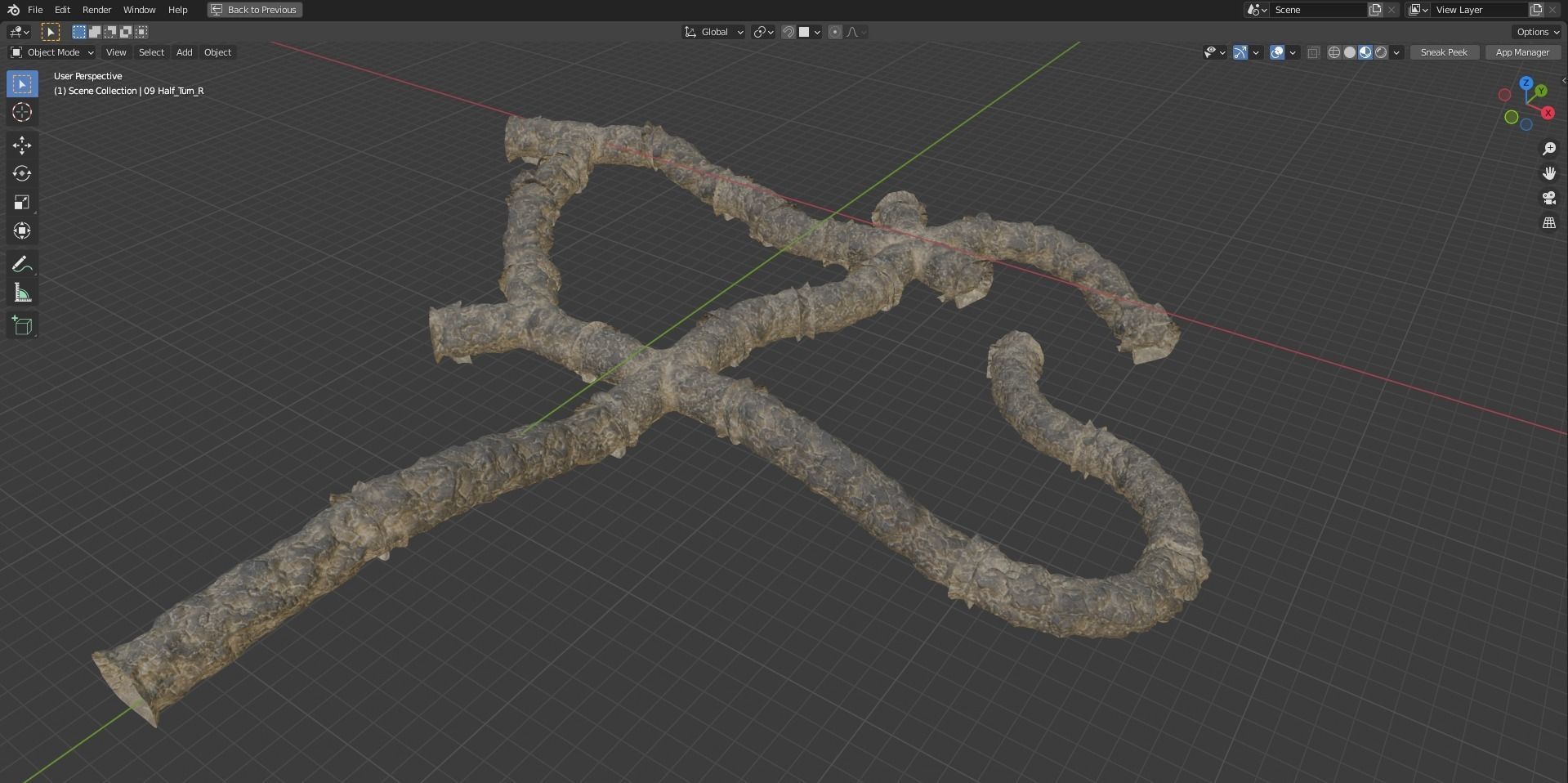Select the Transform tool
The image size is (1568, 783).
coord(22,231)
